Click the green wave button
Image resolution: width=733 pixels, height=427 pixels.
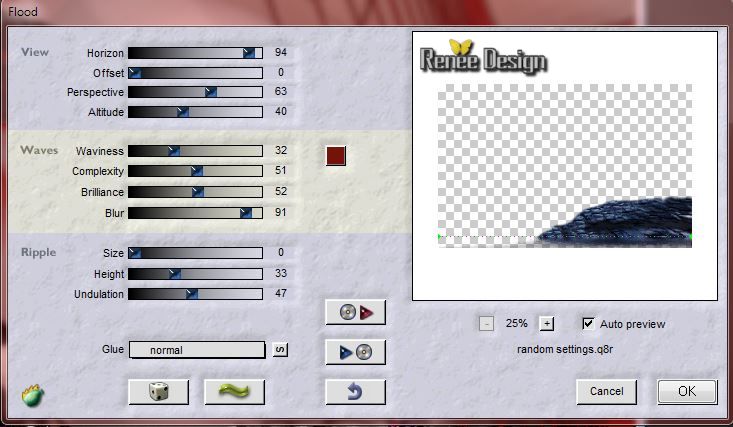click(x=235, y=391)
